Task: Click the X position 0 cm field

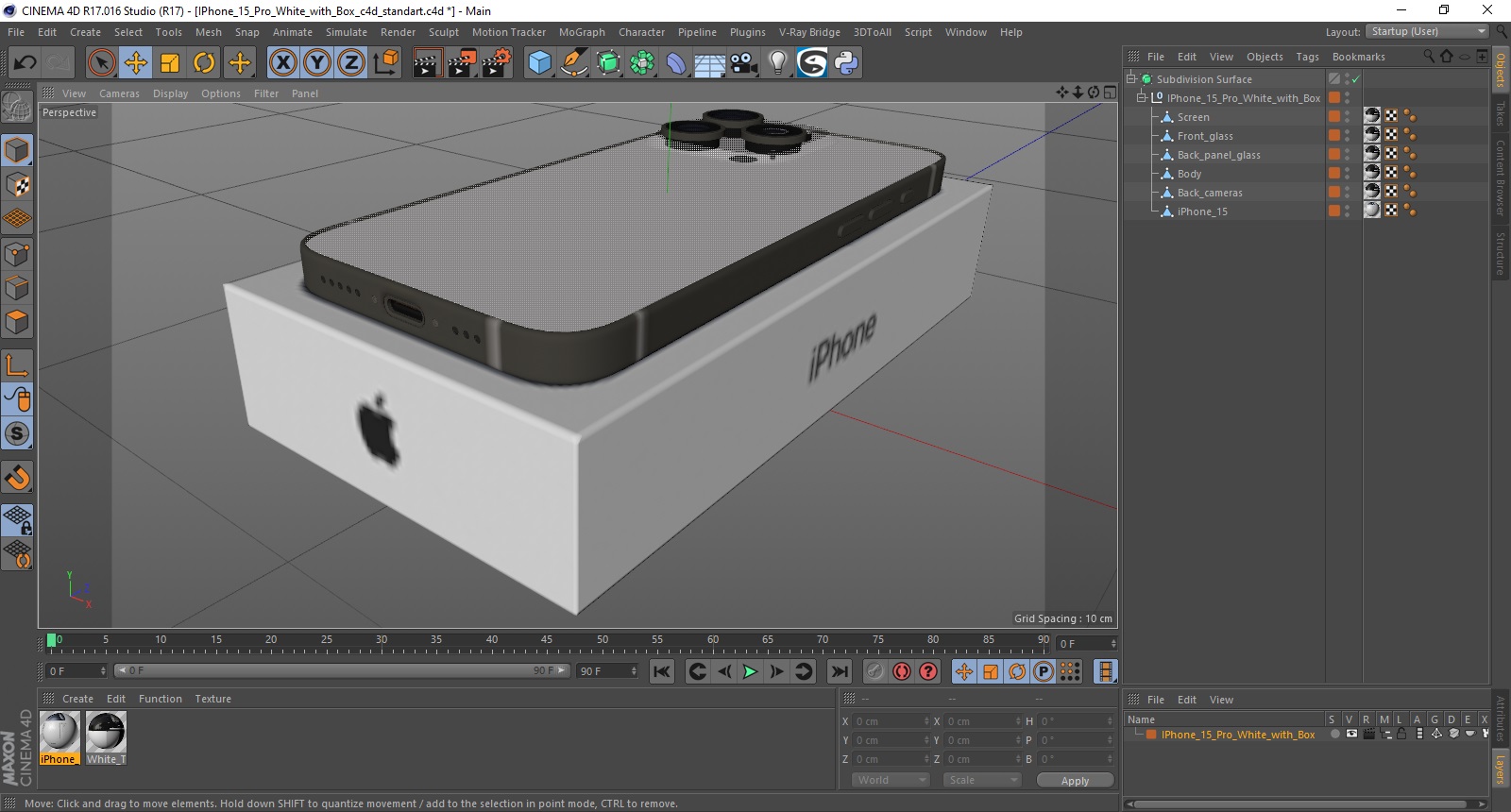Action: click(890, 721)
